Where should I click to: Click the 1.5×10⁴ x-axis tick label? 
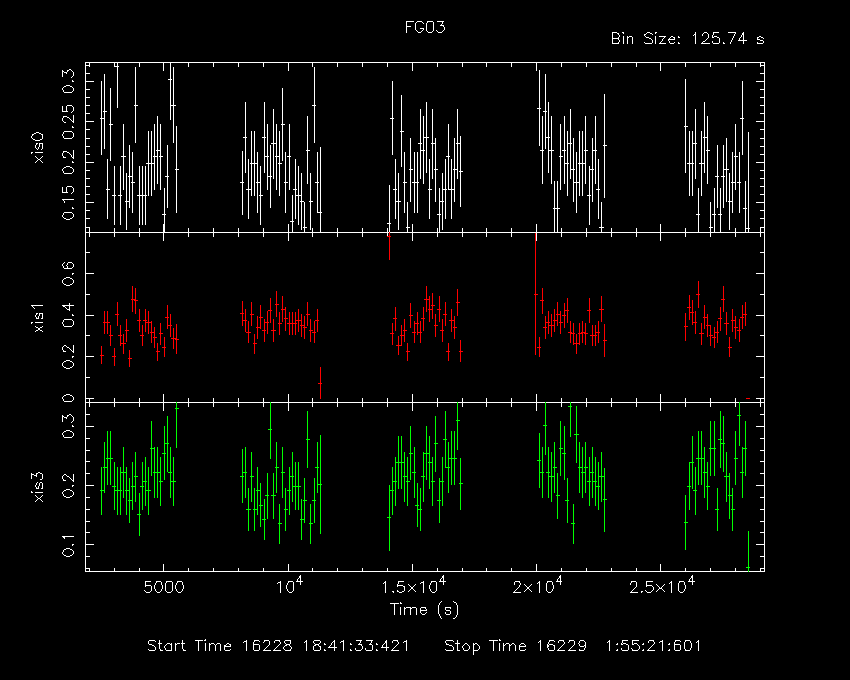tap(414, 586)
